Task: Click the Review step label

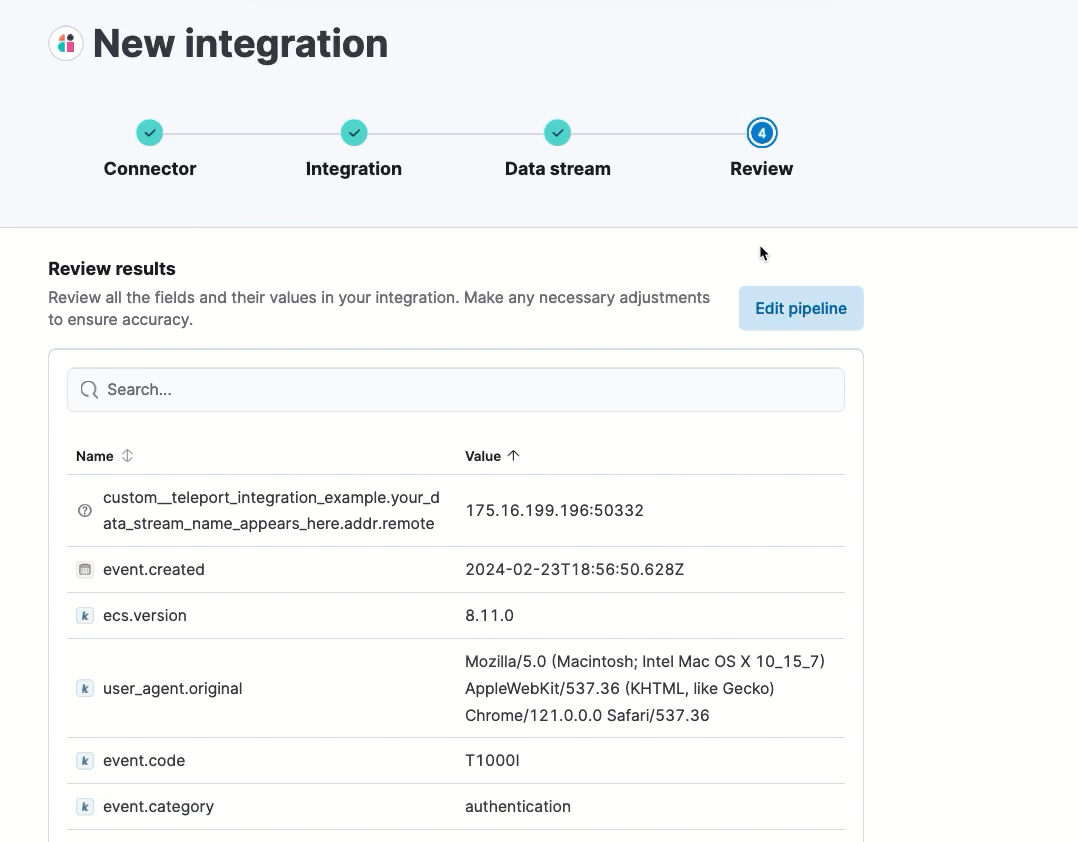Action: (761, 168)
